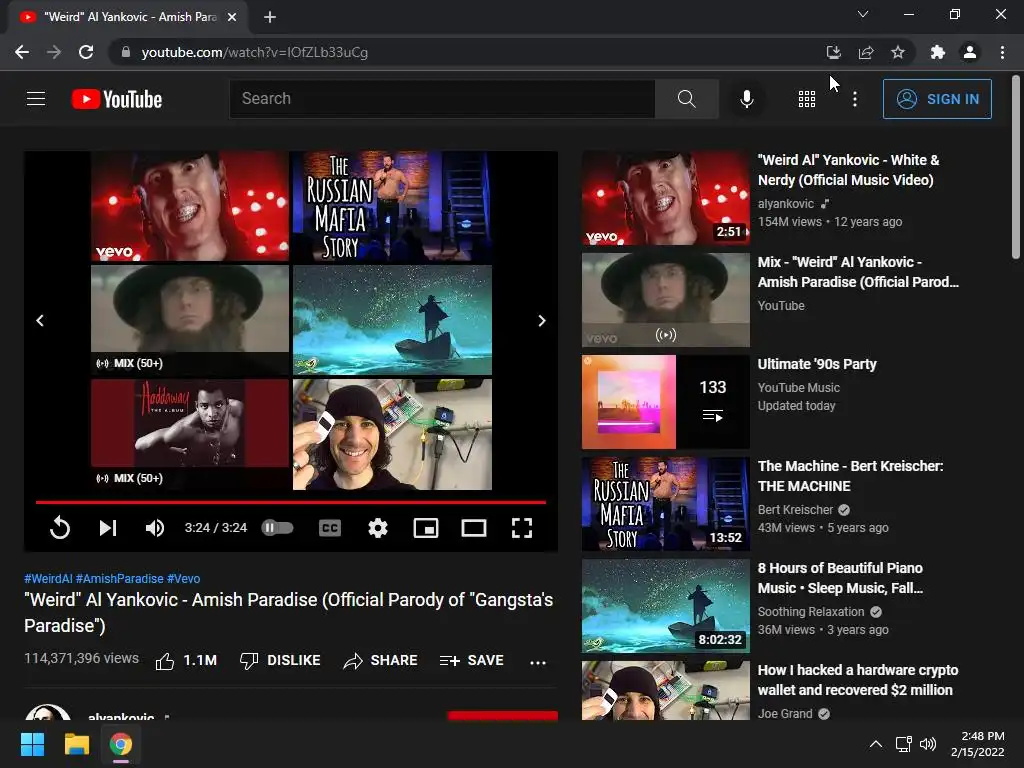Open 8 Hours of Beautiful Piano Music
Viewport: 1024px width, 768px height.
click(840, 578)
